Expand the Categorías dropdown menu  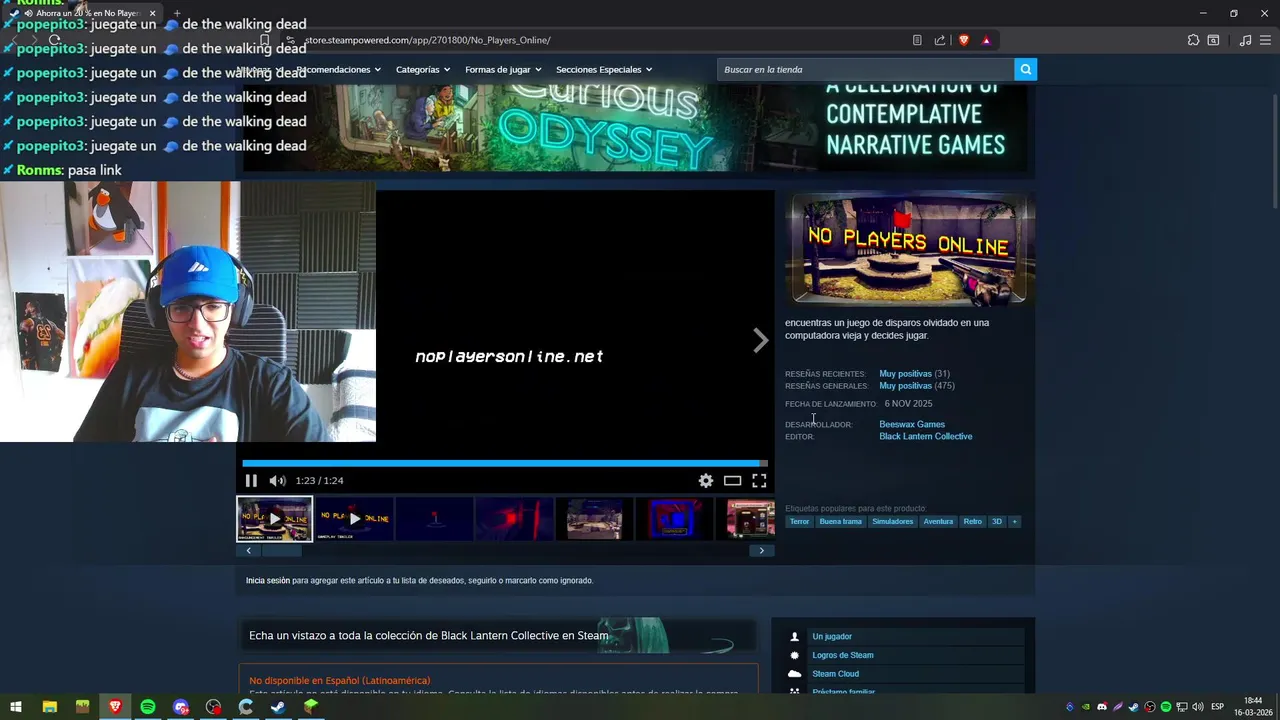coord(422,69)
